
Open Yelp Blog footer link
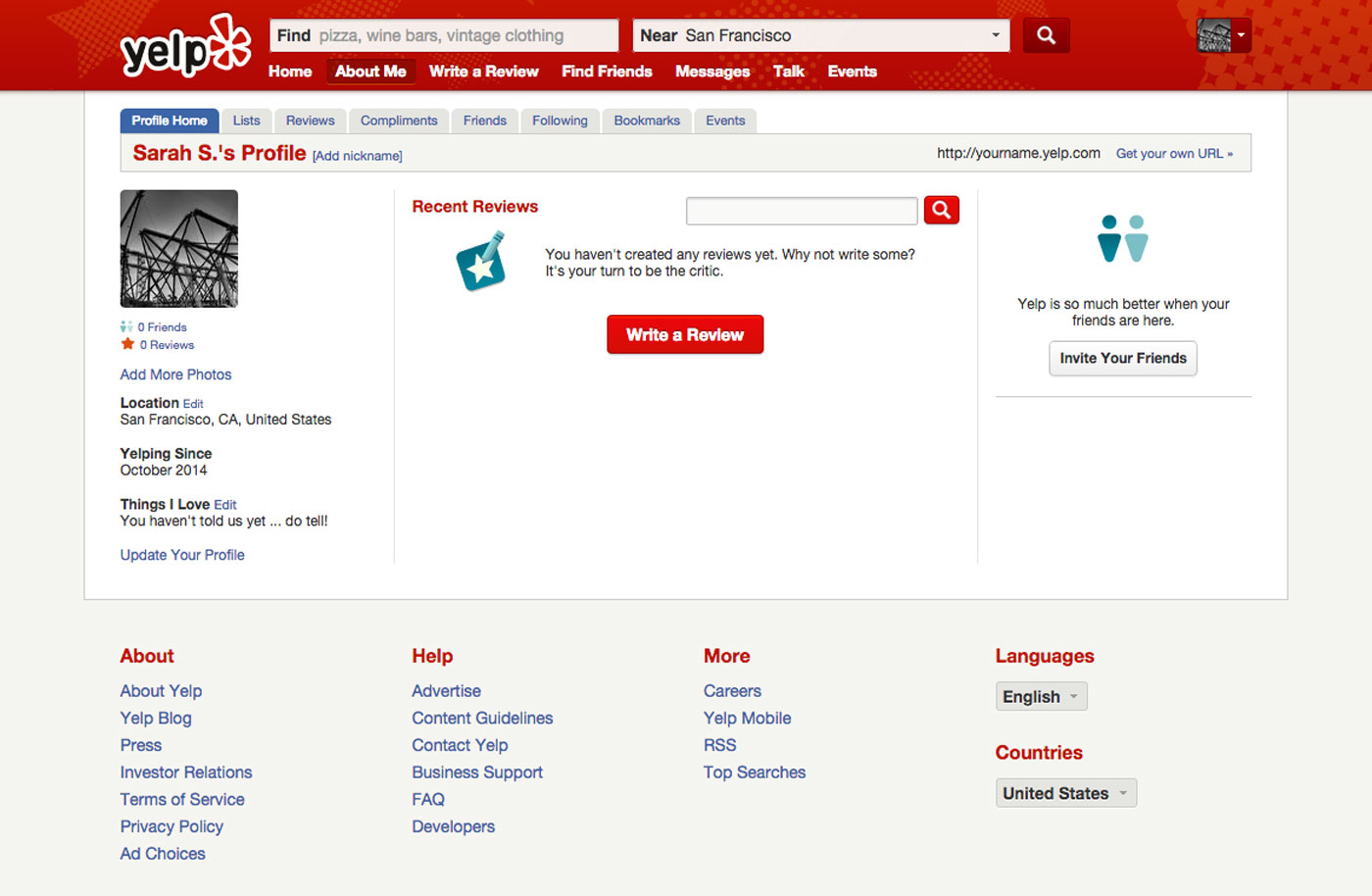point(156,719)
